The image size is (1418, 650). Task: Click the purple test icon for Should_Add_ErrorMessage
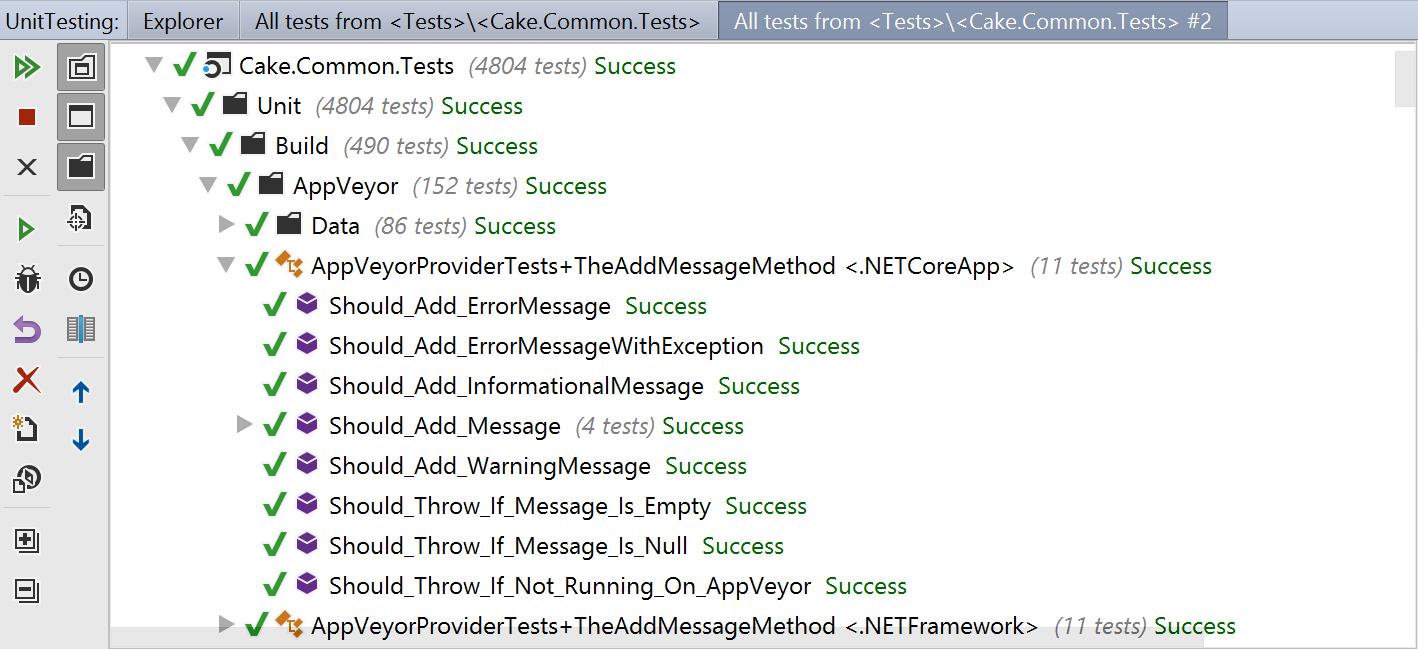pyautogui.click(x=307, y=304)
